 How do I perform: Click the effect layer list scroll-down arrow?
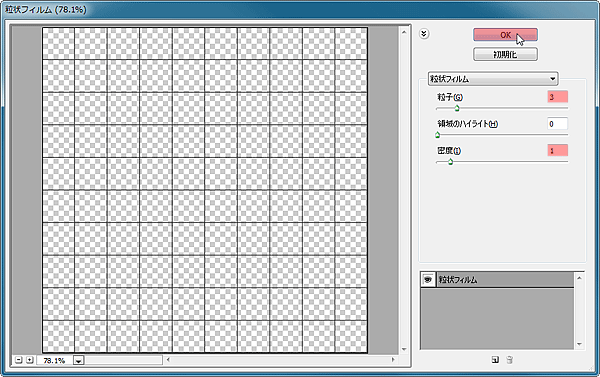[579, 344]
